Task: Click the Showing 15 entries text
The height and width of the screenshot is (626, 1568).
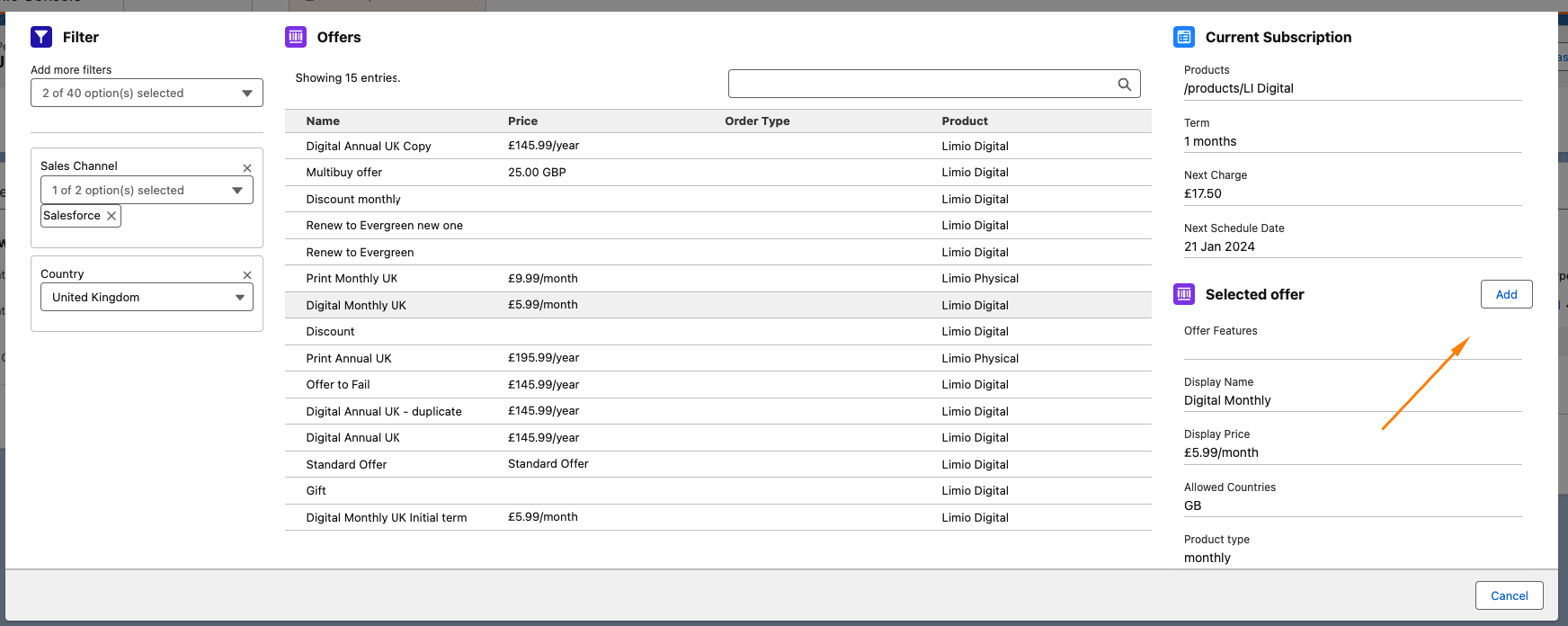Action: [x=348, y=78]
